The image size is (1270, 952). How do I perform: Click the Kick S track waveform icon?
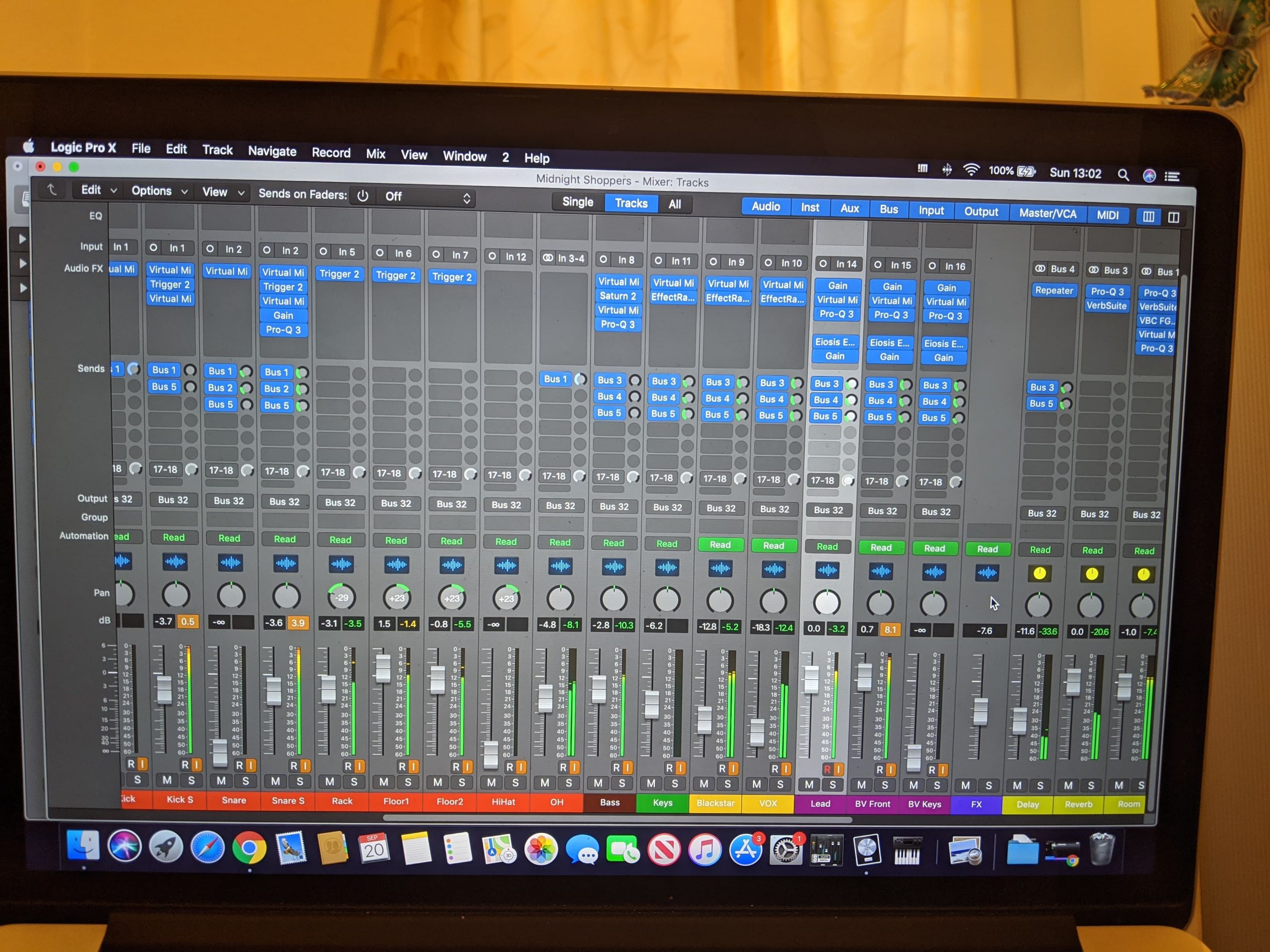175,562
